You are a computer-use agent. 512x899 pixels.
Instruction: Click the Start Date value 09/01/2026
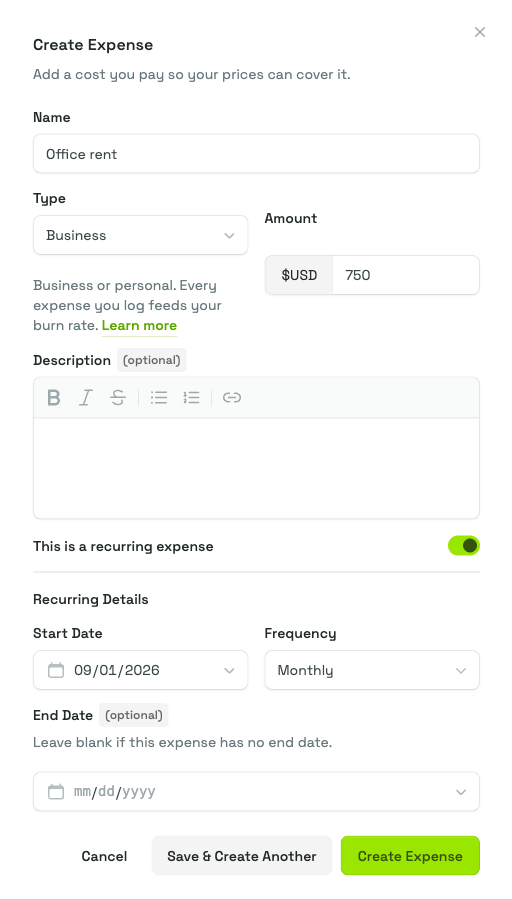(x=117, y=670)
